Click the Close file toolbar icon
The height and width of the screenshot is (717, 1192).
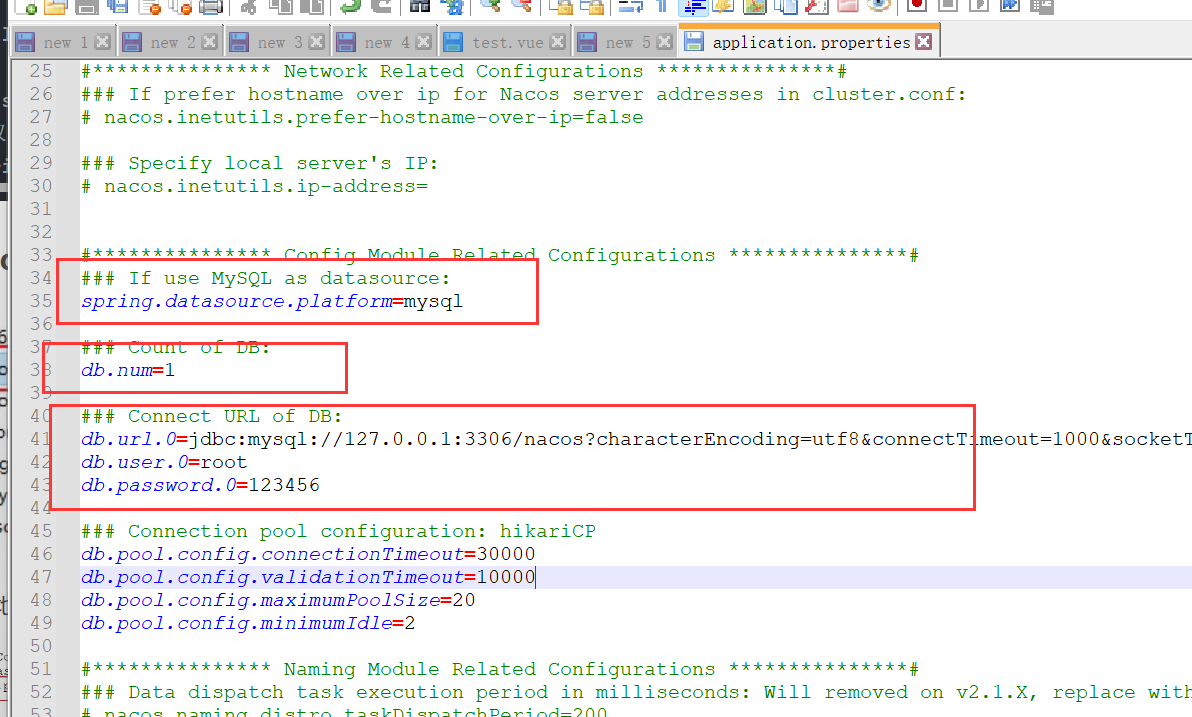pos(150,7)
